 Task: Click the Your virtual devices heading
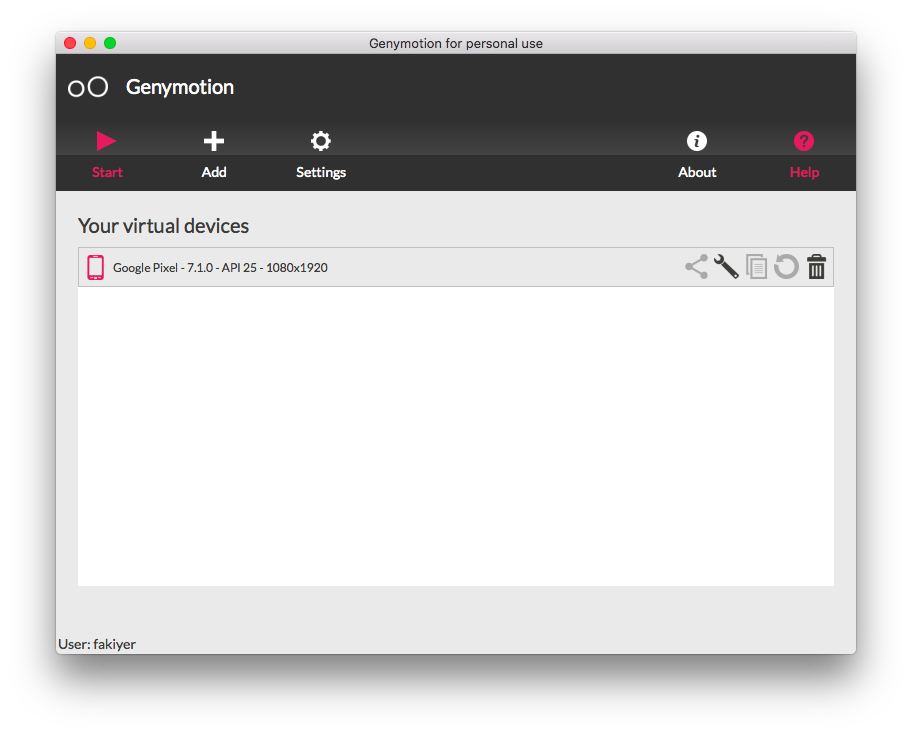point(163,226)
